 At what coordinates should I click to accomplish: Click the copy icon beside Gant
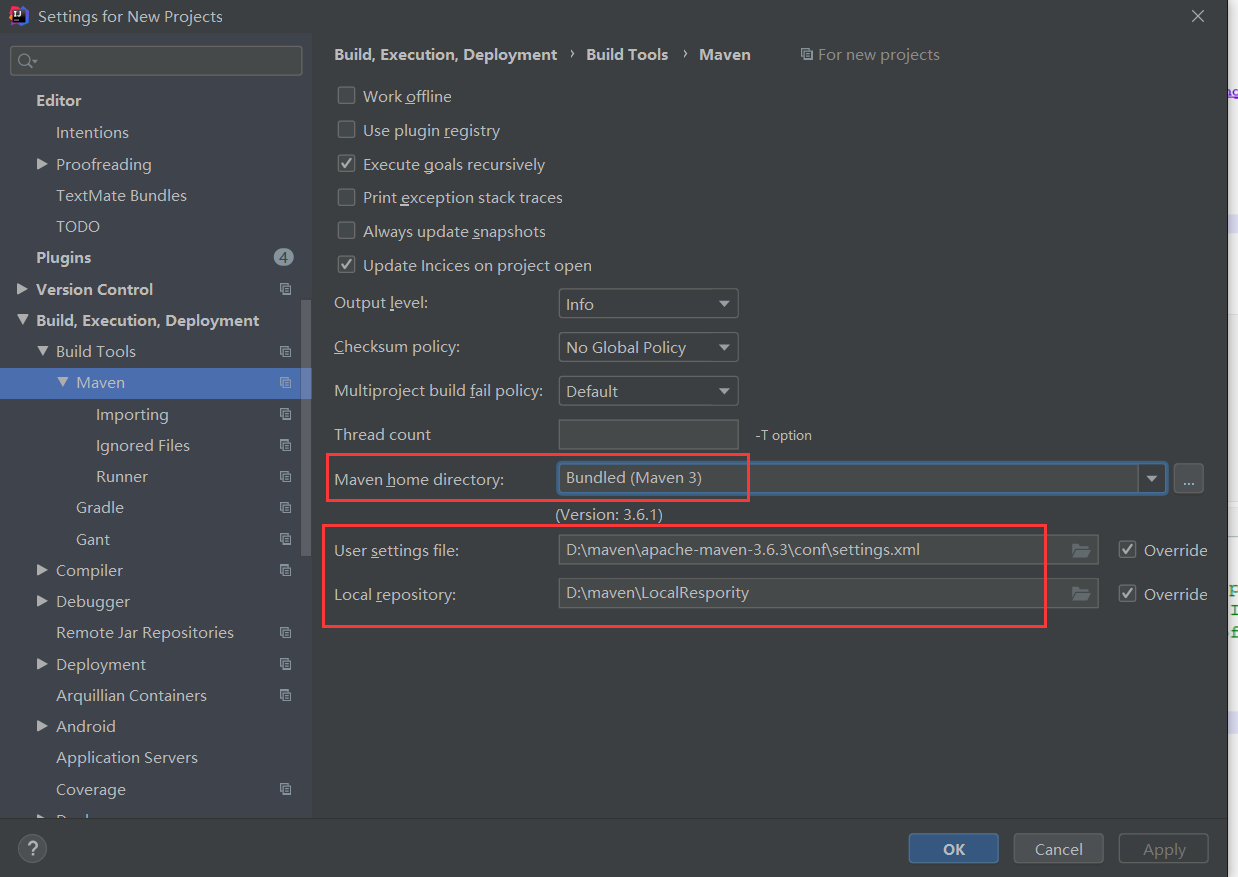(286, 539)
